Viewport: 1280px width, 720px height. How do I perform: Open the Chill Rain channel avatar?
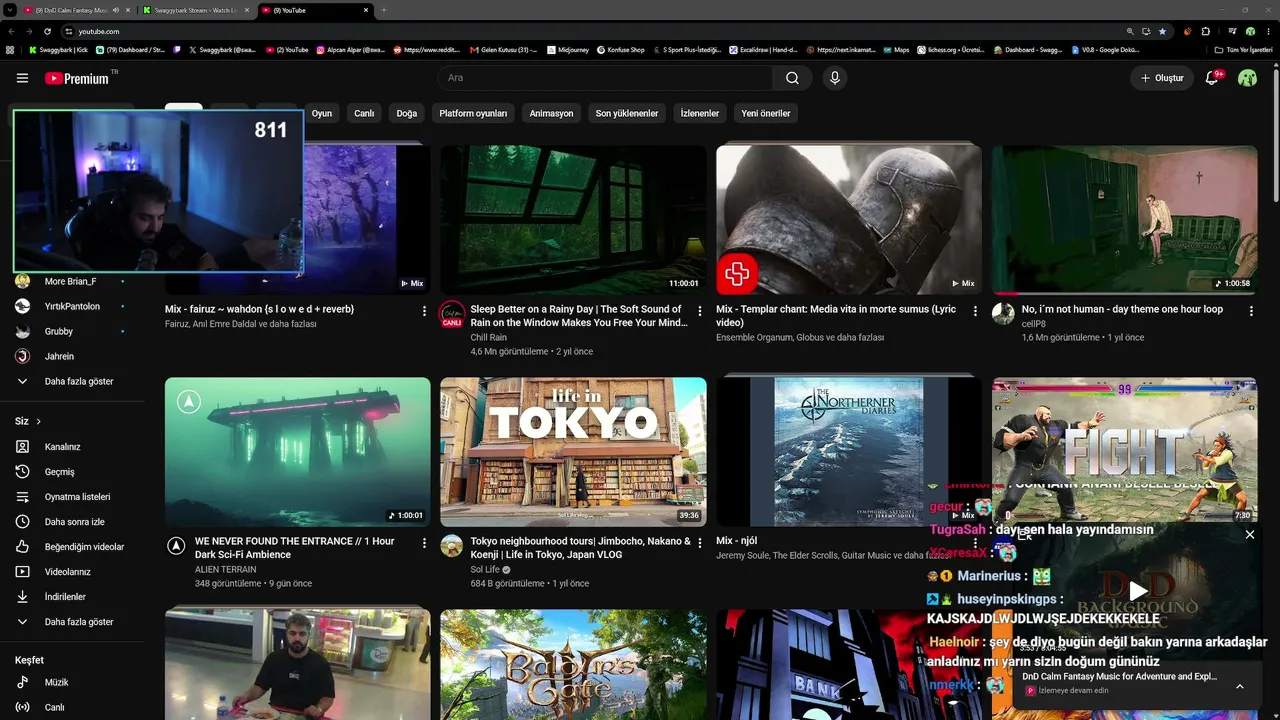452,314
